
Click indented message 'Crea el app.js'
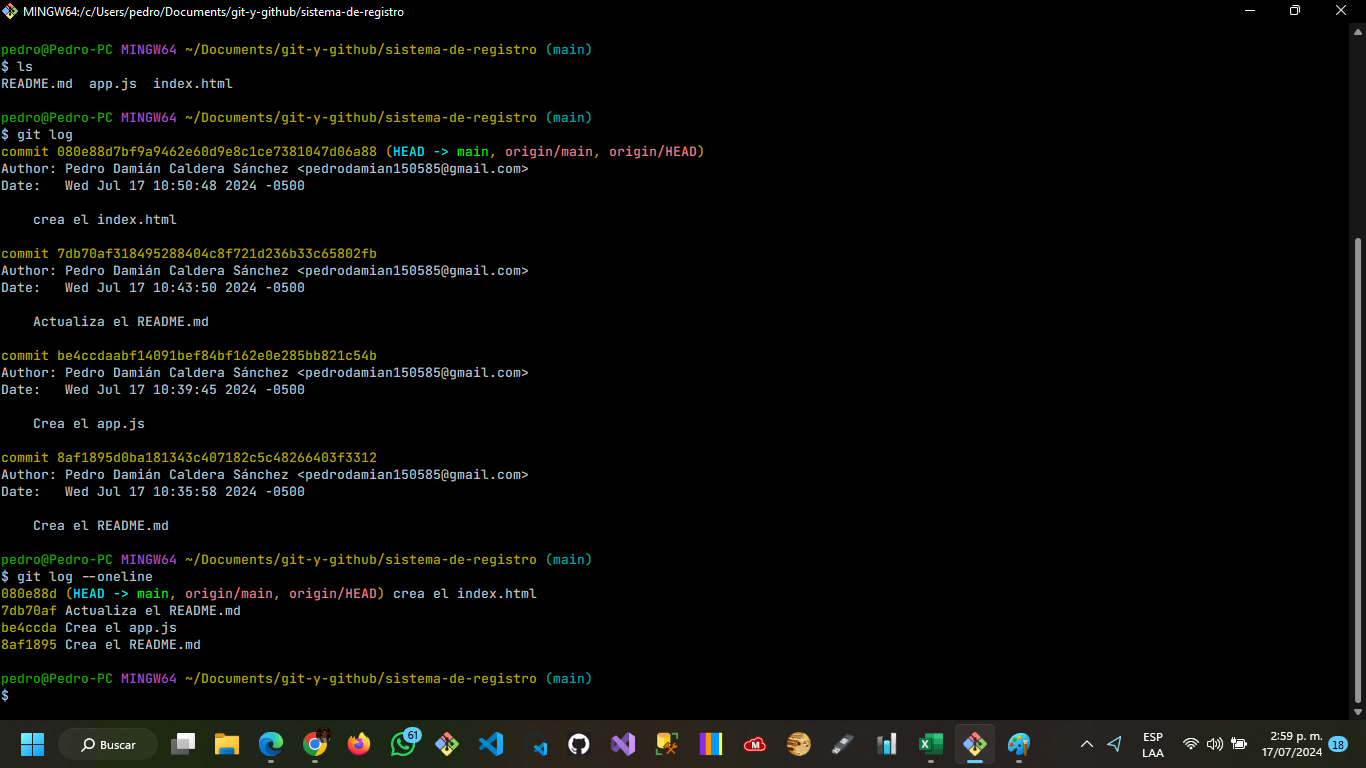pyautogui.click(x=89, y=424)
